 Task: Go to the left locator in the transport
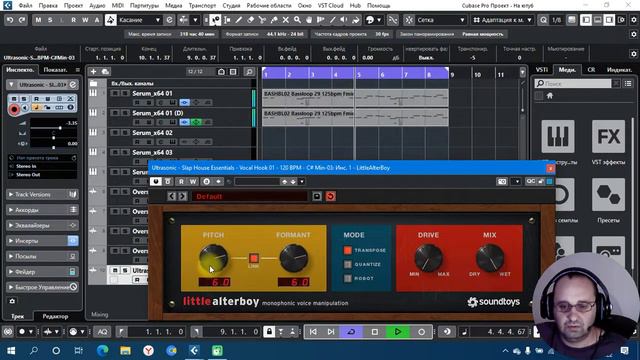coord(313,332)
